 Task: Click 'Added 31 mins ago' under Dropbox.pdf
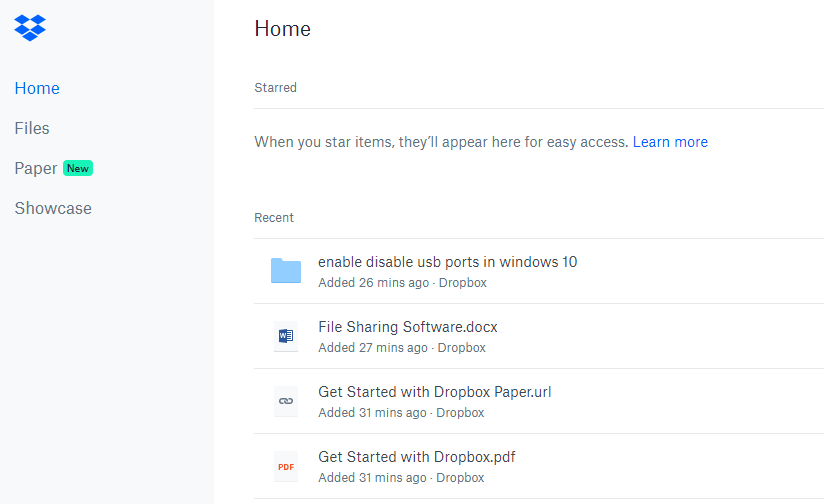tap(372, 478)
